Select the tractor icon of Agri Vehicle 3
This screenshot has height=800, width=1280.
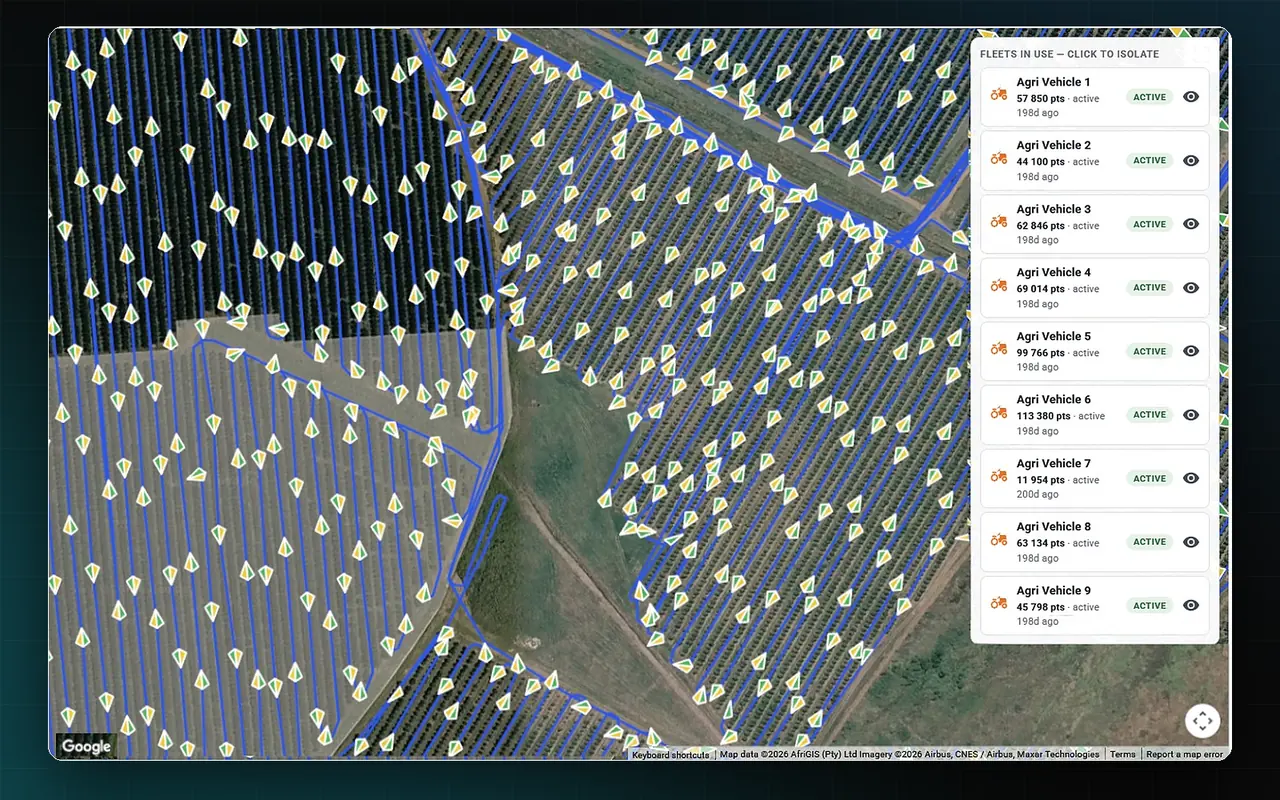coord(999,221)
